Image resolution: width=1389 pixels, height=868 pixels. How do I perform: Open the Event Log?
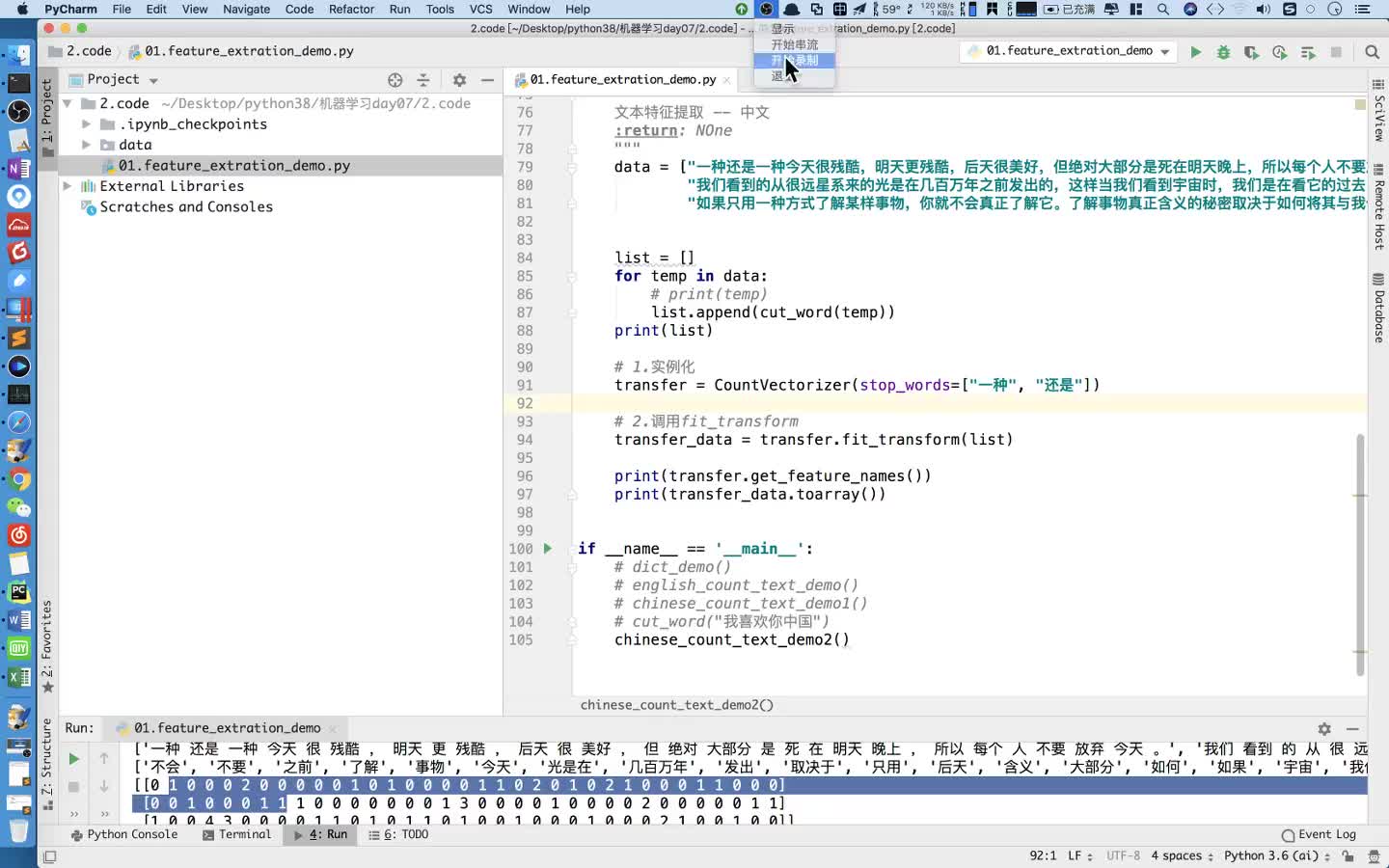(1319, 835)
